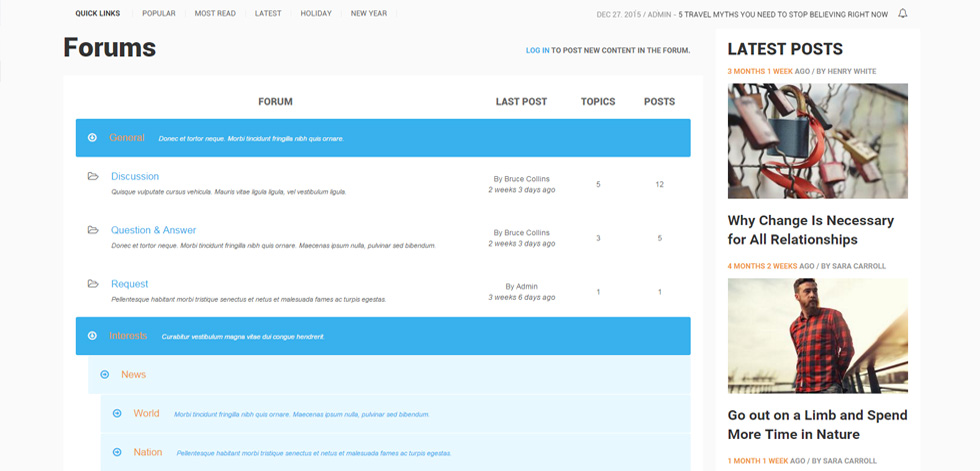Open the Popular quick link
Screen dimensions: 980x471
159,13
